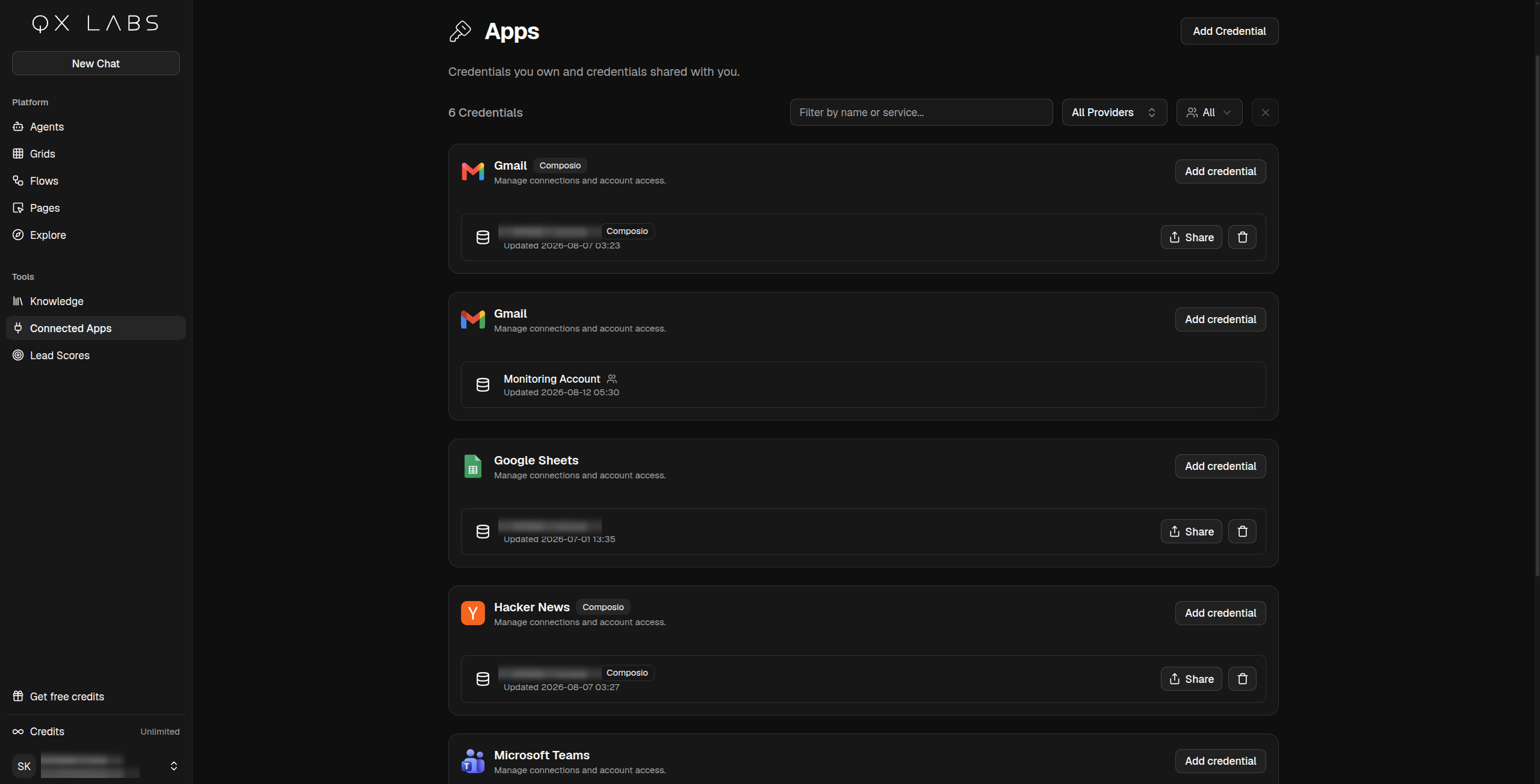The image size is (1540, 784).
Task: Click the Hacker News Y logo
Action: pos(473,613)
